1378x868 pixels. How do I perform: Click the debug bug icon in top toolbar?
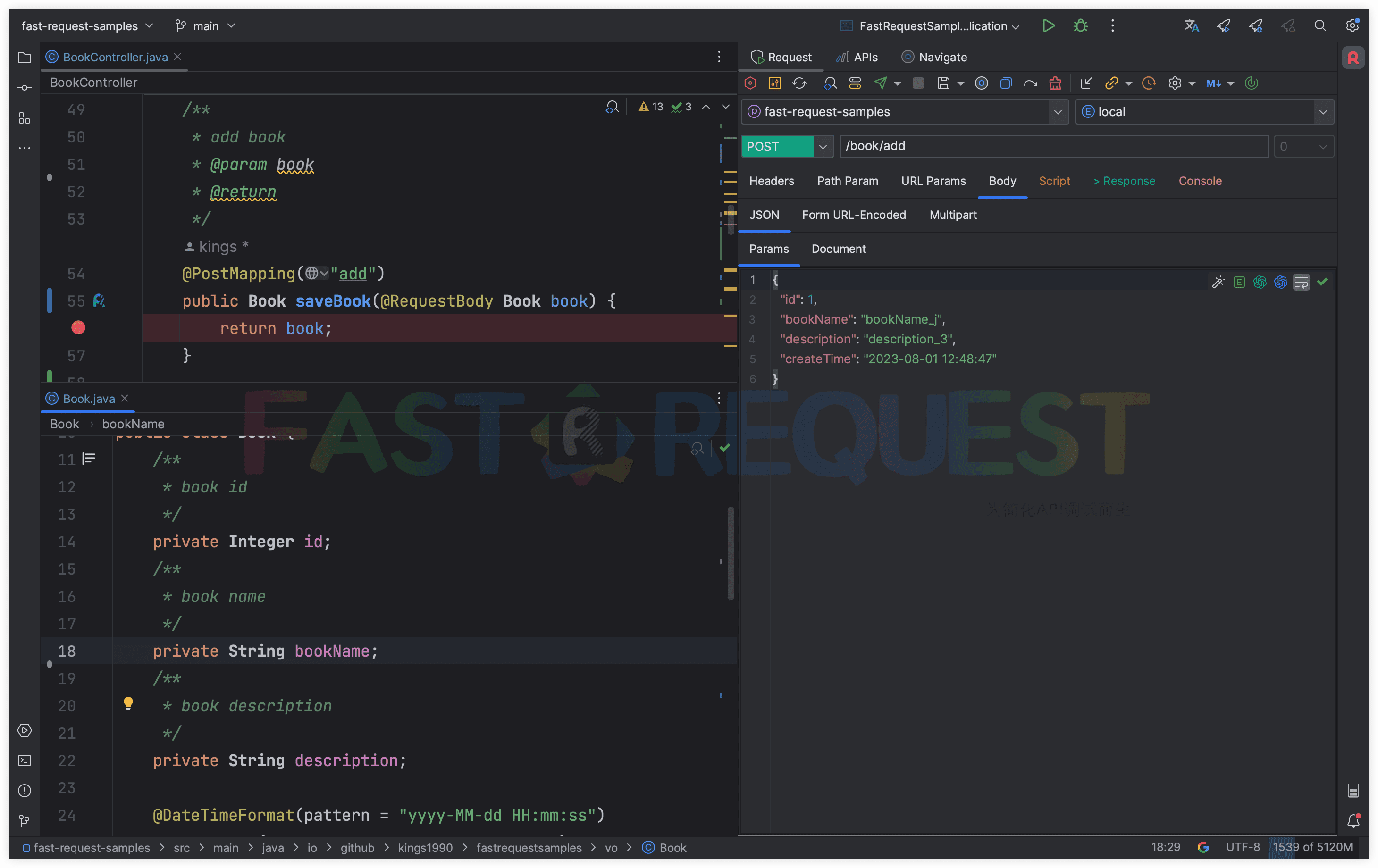[1080, 26]
